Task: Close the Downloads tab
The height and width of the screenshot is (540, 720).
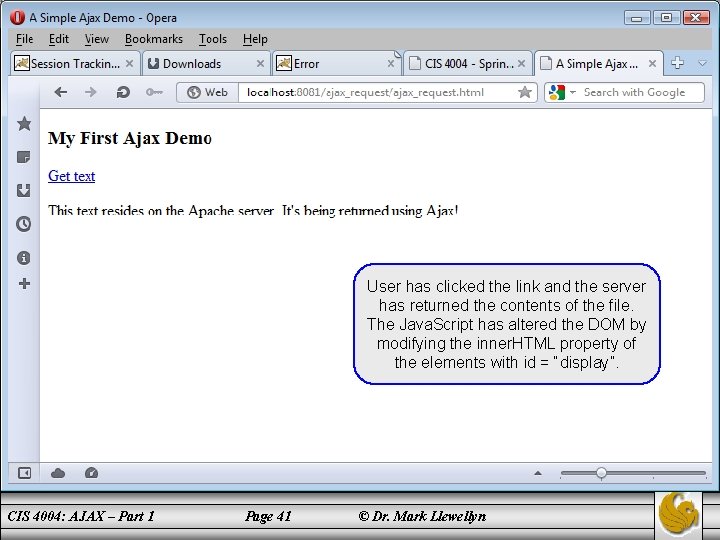Action: point(260,63)
